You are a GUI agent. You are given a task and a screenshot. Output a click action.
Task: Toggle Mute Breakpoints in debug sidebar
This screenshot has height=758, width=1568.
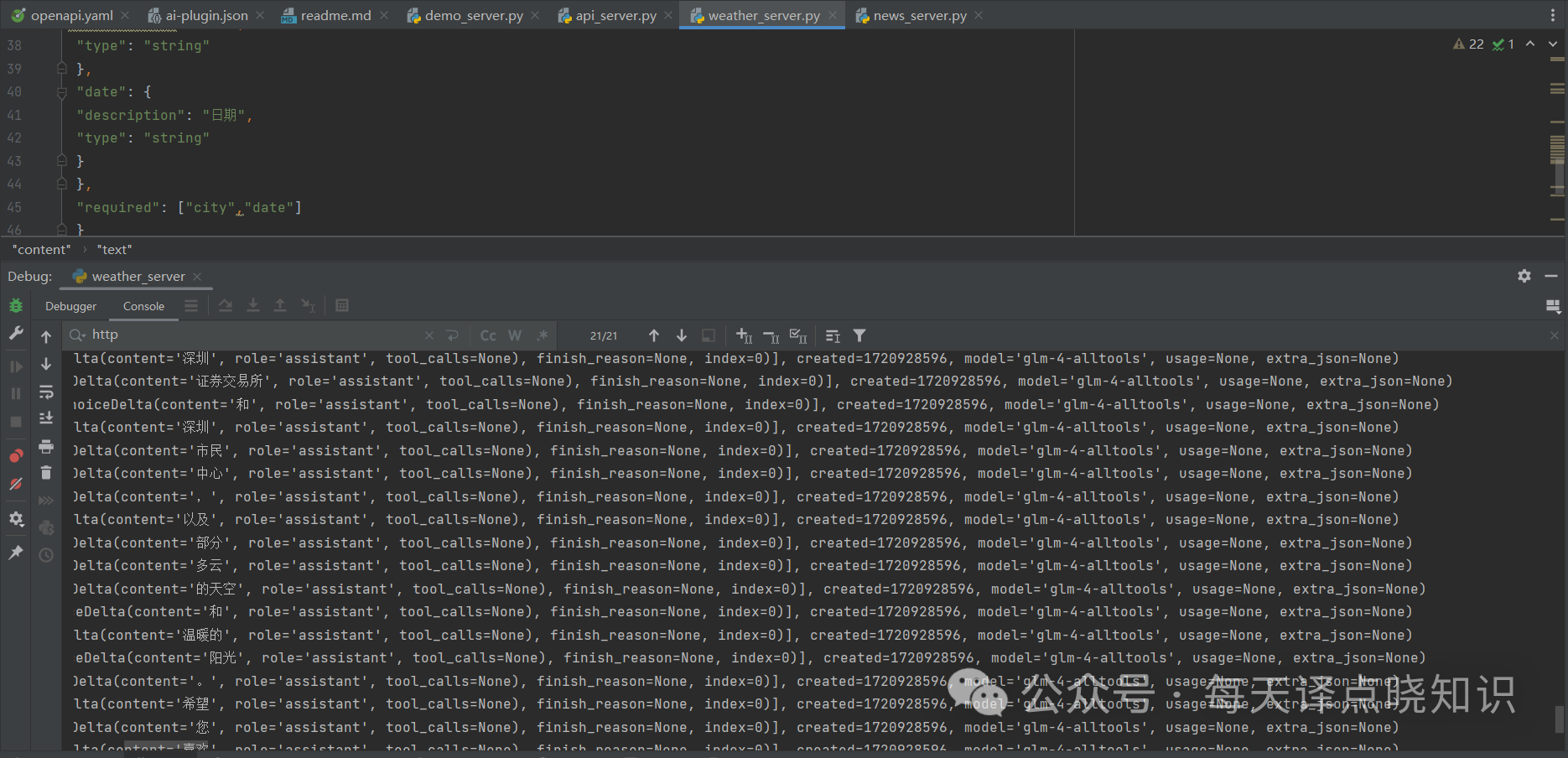pyautogui.click(x=16, y=484)
